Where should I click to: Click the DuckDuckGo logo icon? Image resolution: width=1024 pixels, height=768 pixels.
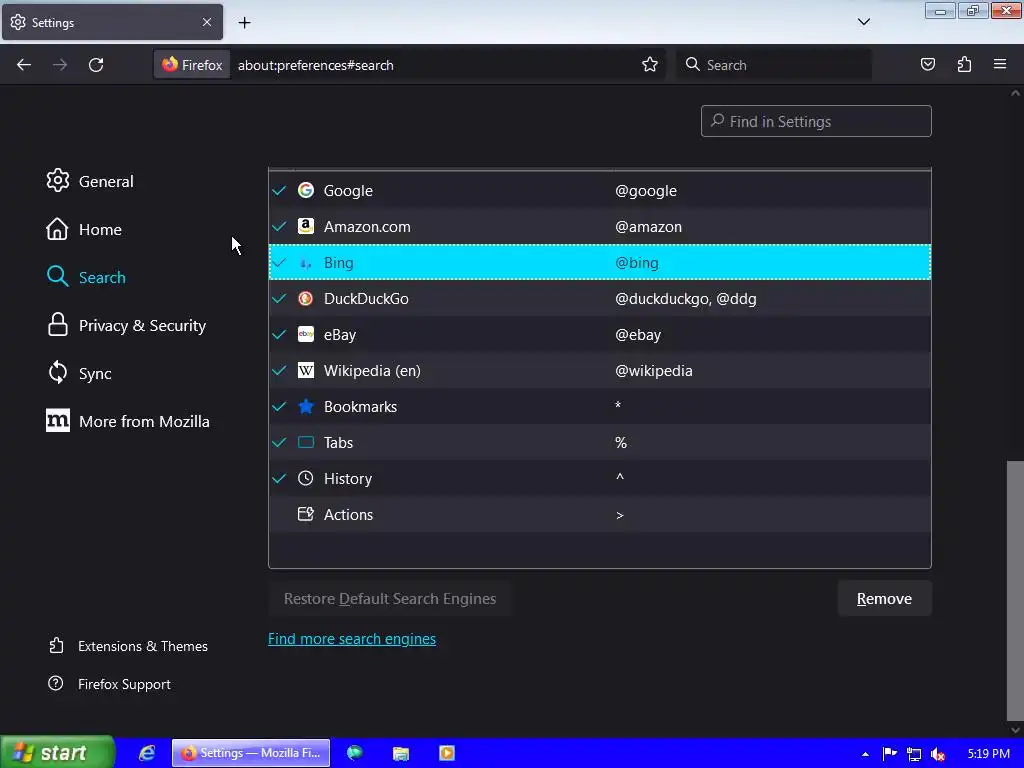[306, 298]
